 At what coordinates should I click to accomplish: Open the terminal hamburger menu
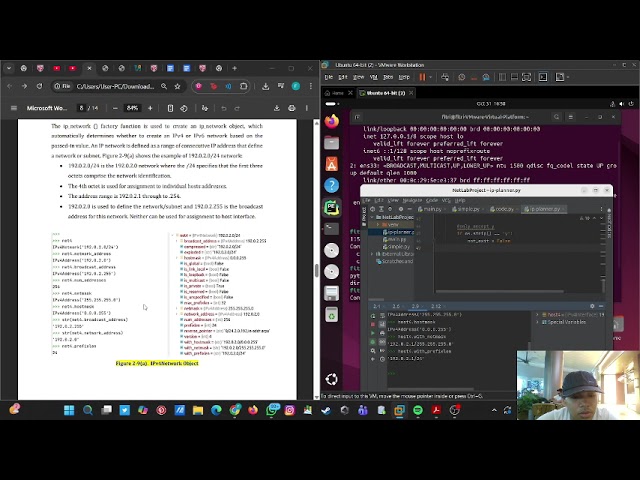571,117
